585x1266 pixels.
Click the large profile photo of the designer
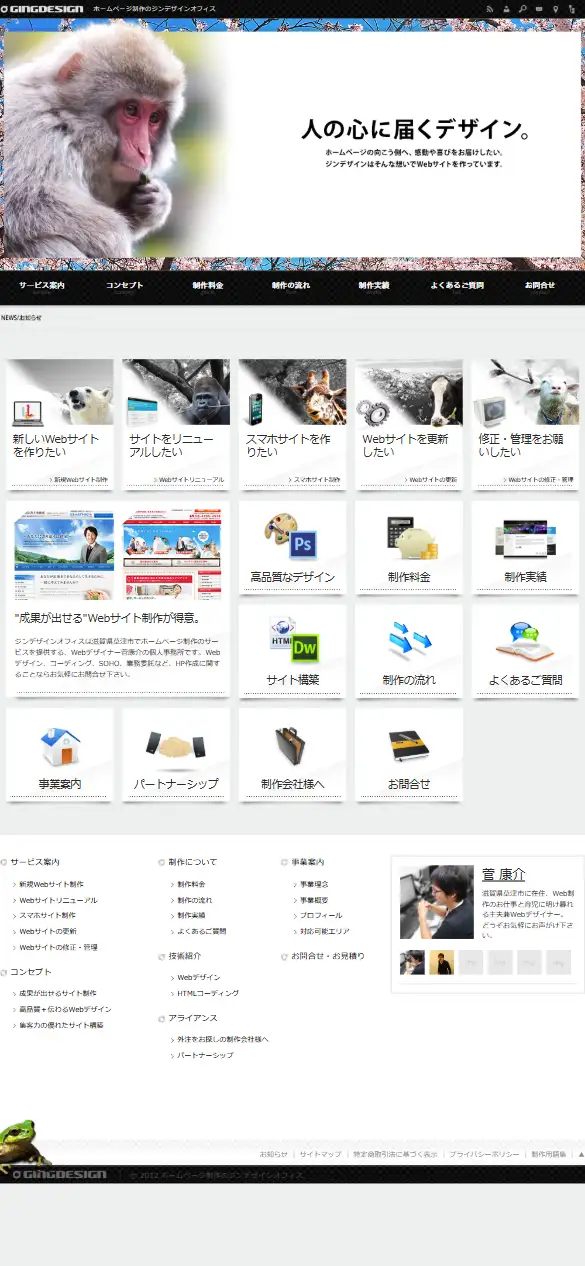437,902
